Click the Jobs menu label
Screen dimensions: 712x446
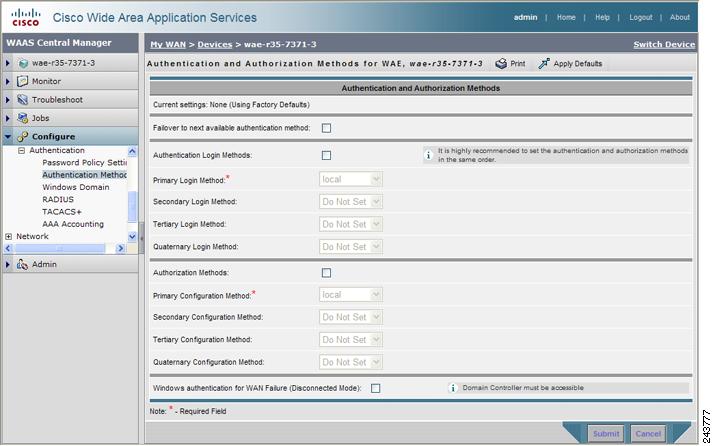pos(40,118)
